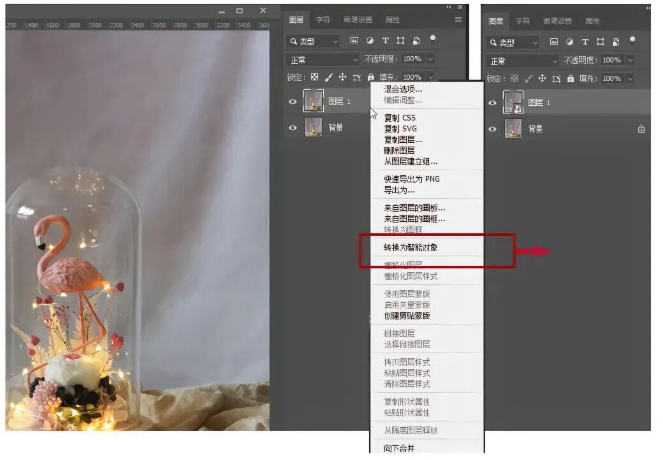Click artboard nesting lock icon in the left panel

357,77
